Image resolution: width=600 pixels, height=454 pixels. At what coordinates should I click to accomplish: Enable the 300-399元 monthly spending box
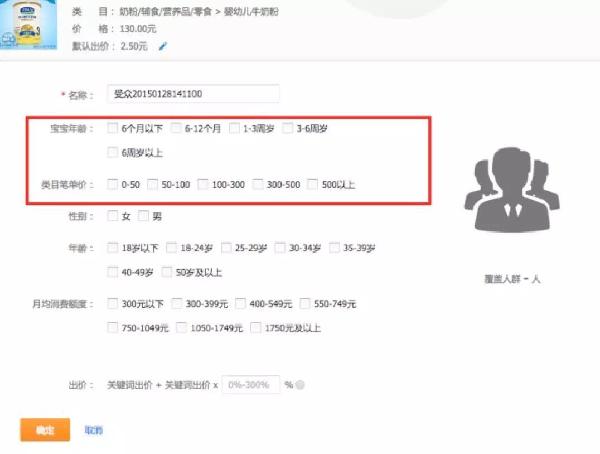coord(177,304)
